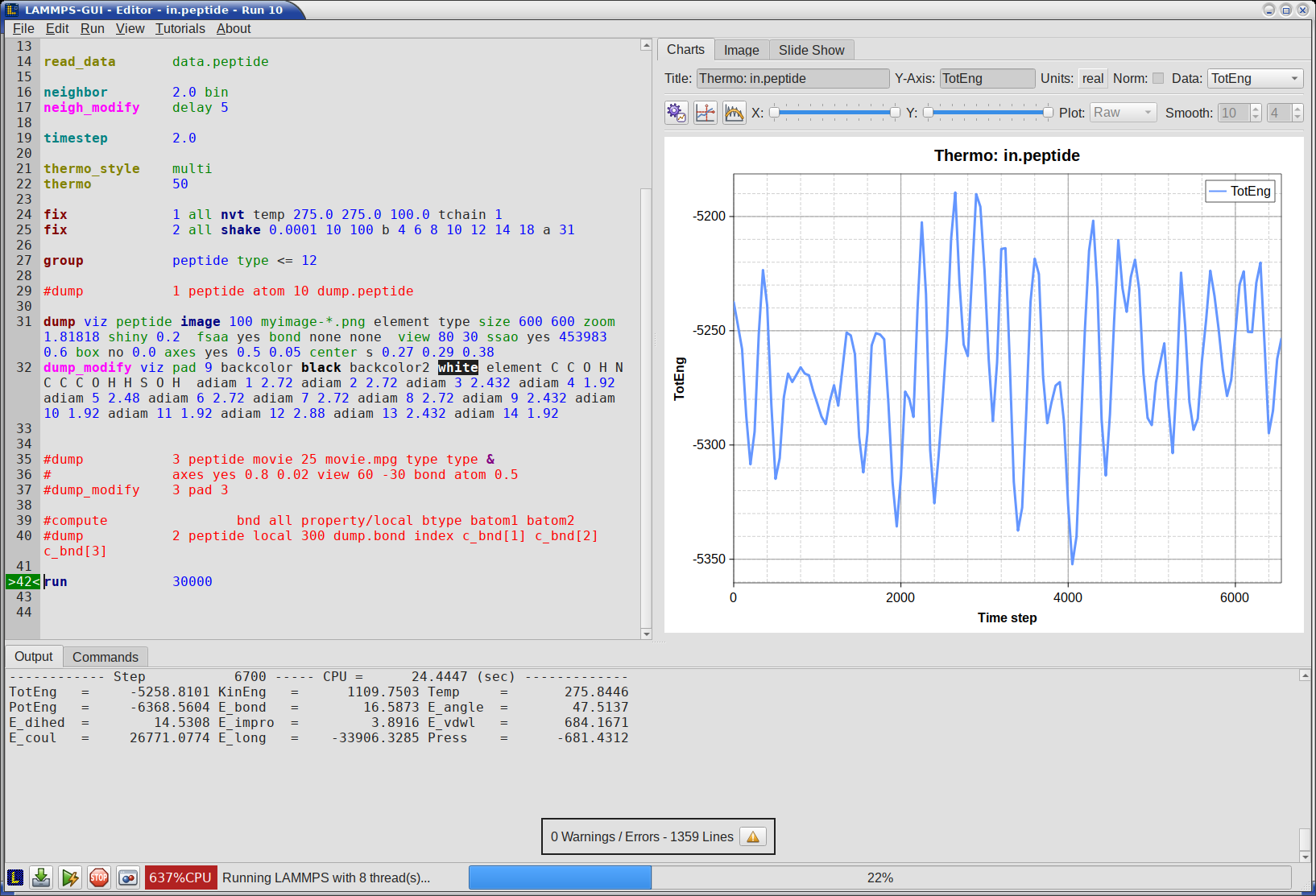1316x896 pixels.
Task: Click the green download arrow icon
Action: click(41, 877)
